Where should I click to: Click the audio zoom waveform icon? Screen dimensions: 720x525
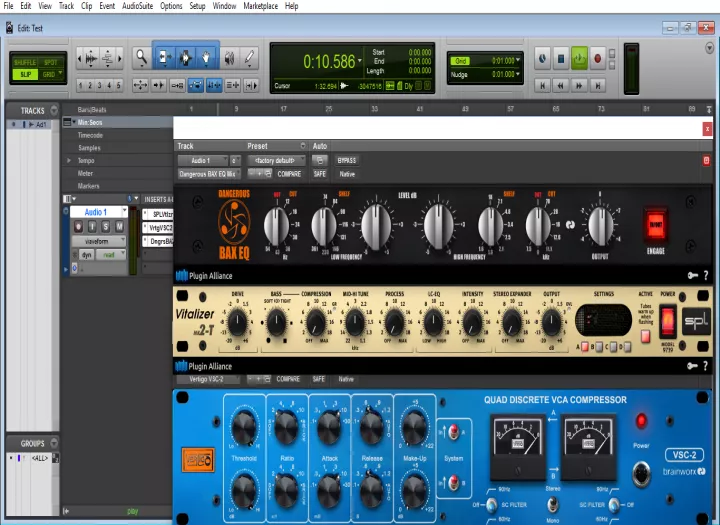tap(91, 58)
